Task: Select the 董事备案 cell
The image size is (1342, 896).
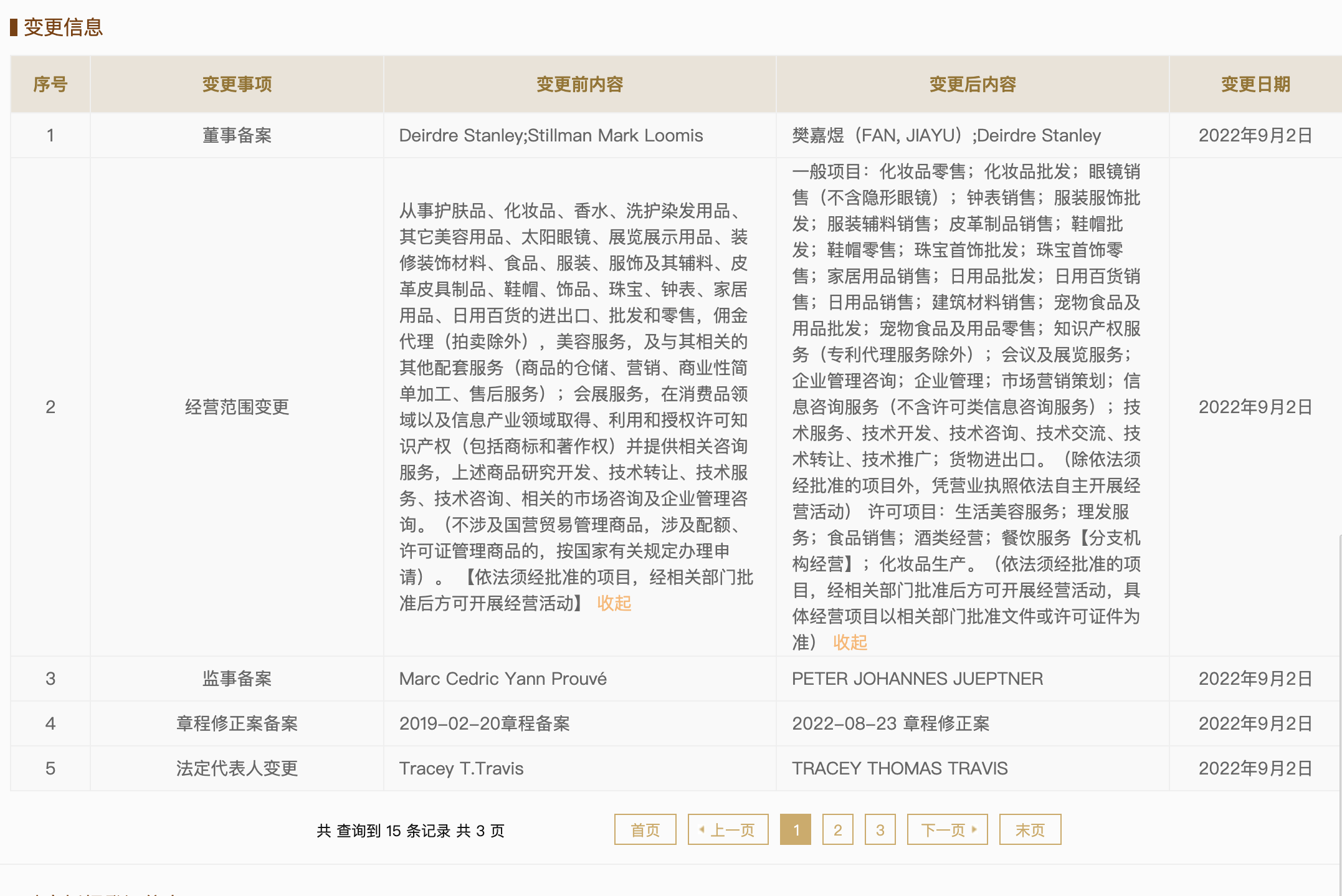Action: [x=237, y=135]
